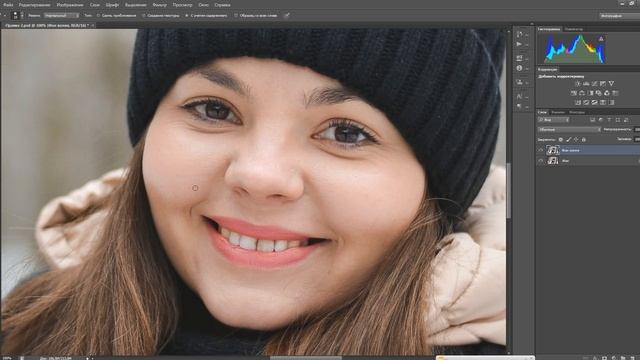Image resolution: width=640 pixels, height=360 pixels.
Task: Add a Curves adjustment layer
Action: (595, 84)
